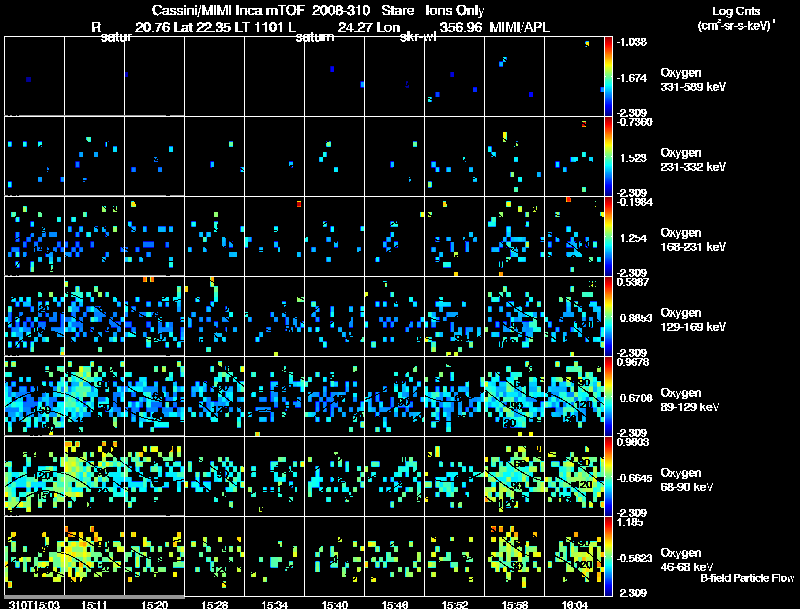Viewport: 800px width, 609px height.
Task: Select the 15:03 panel in the 46-68 keV row
Action: coord(35,556)
